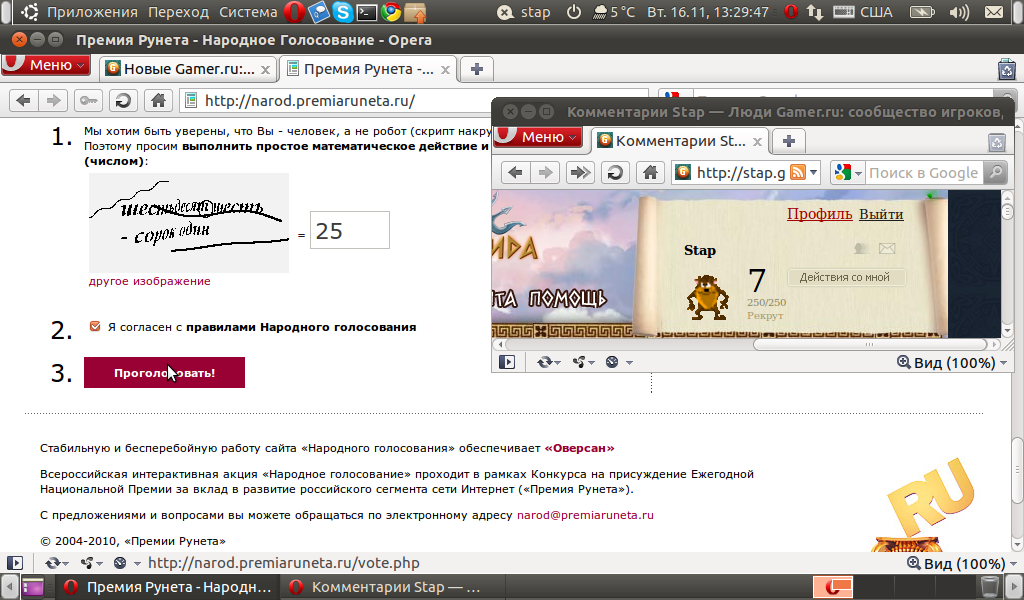Screen dimensions: 1024x600
Task: Launch the terminal from top panel
Action: [x=367, y=12]
